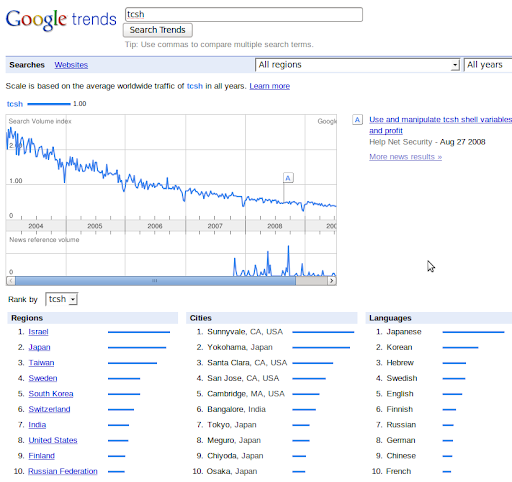
Task: Click 'Bangalore, India' city entry
Action: pyautogui.click(x=237, y=409)
